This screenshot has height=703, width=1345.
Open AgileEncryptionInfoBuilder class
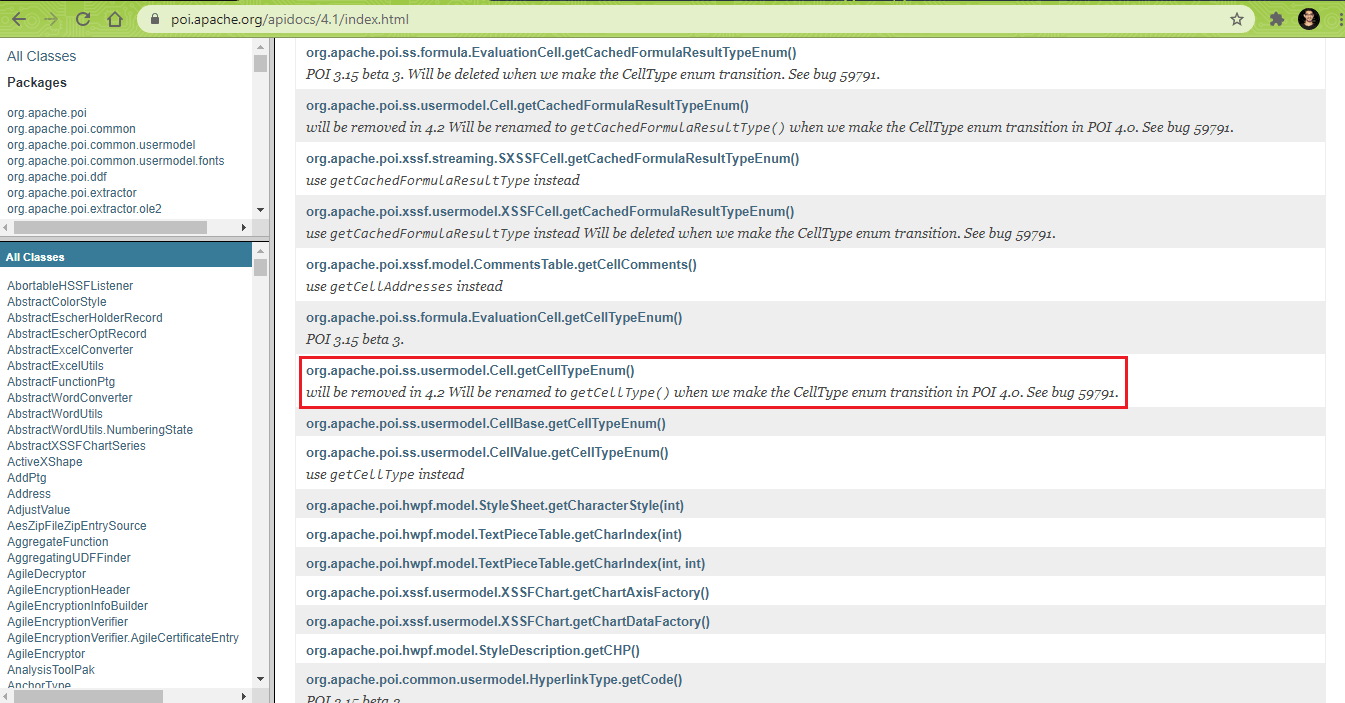point(77,606)
